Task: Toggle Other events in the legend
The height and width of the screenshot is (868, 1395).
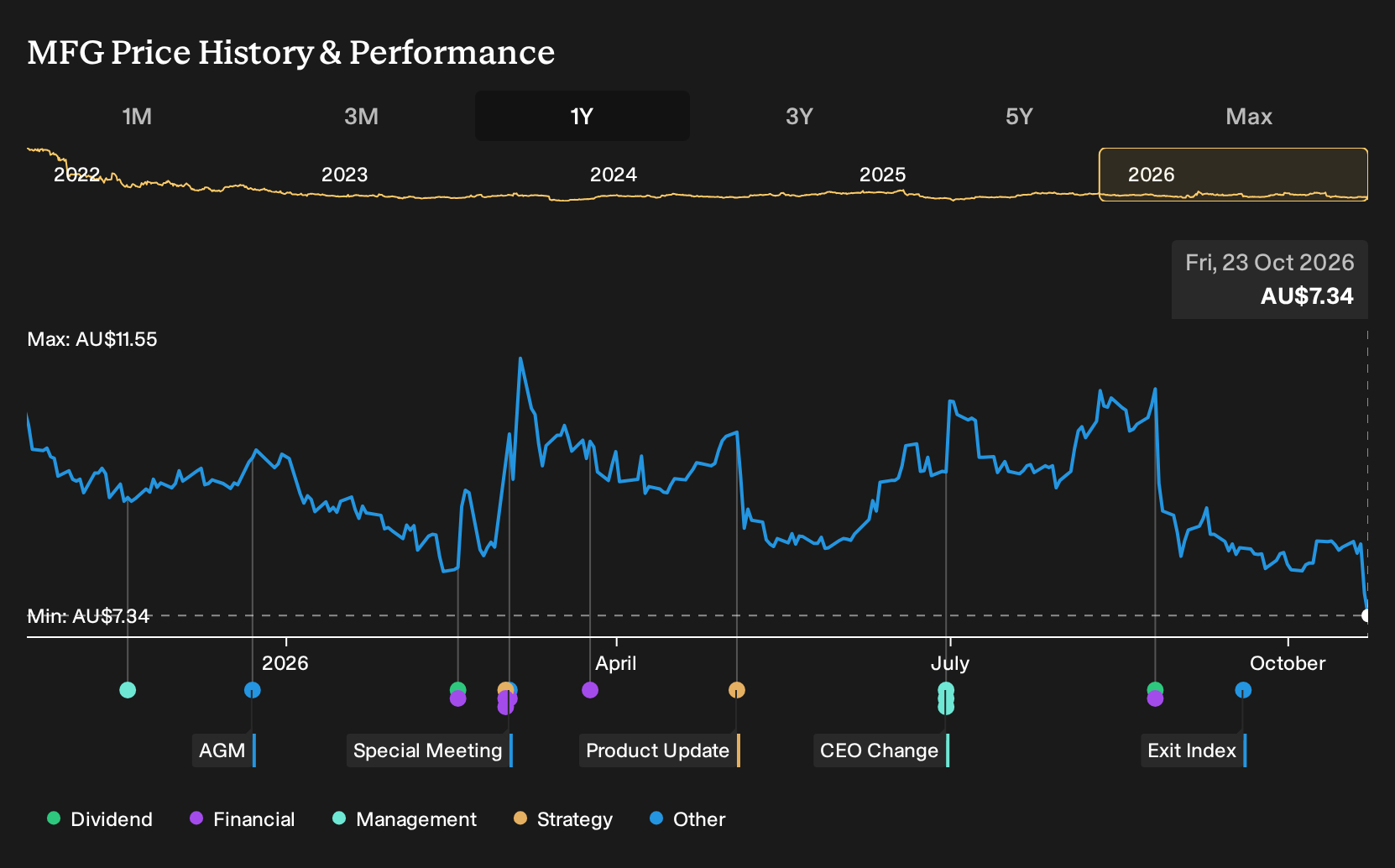Action: (x=687, y=819)
